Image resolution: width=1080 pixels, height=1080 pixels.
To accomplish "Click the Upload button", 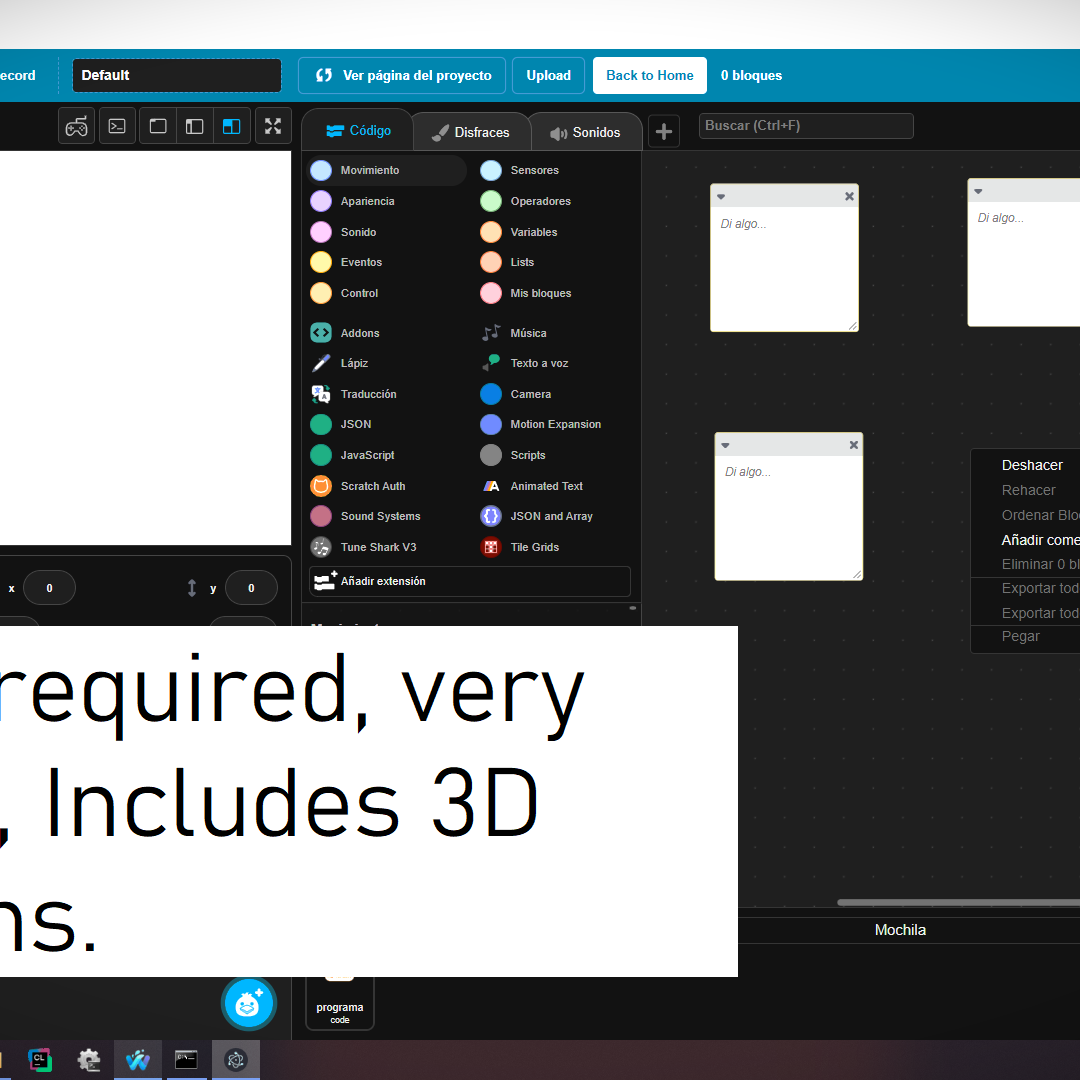I will (x=548, y=75).
